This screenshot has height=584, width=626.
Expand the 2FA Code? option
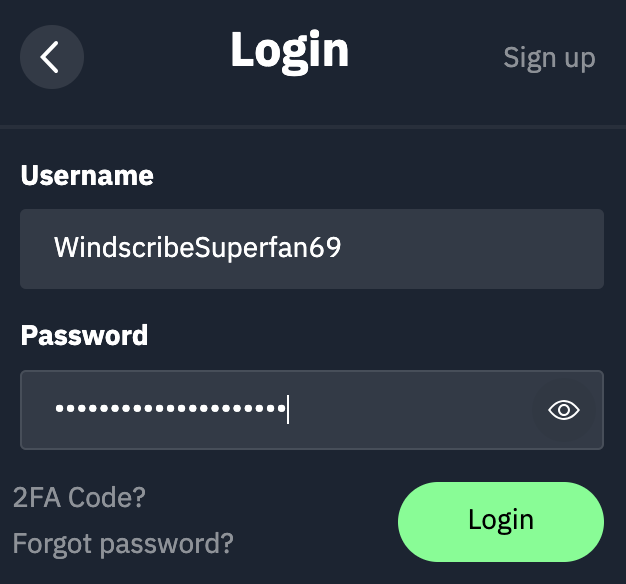pos(79,496)
